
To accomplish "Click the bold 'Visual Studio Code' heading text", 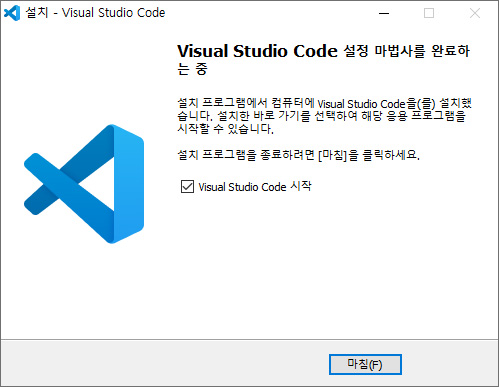I will pyautogui.click(x=257, y=51).
